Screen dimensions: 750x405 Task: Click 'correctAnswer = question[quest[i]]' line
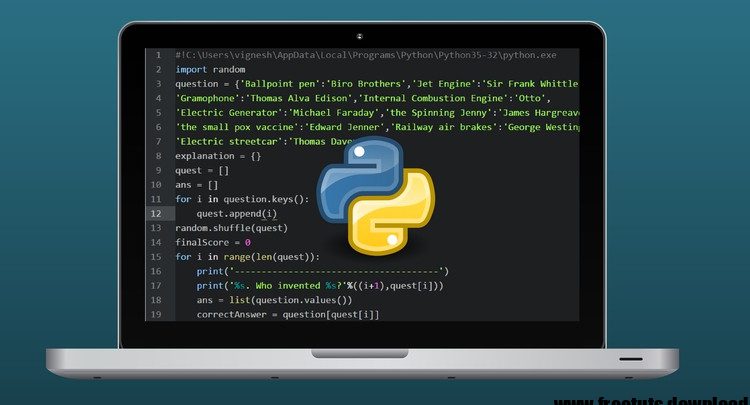(288, 314)
